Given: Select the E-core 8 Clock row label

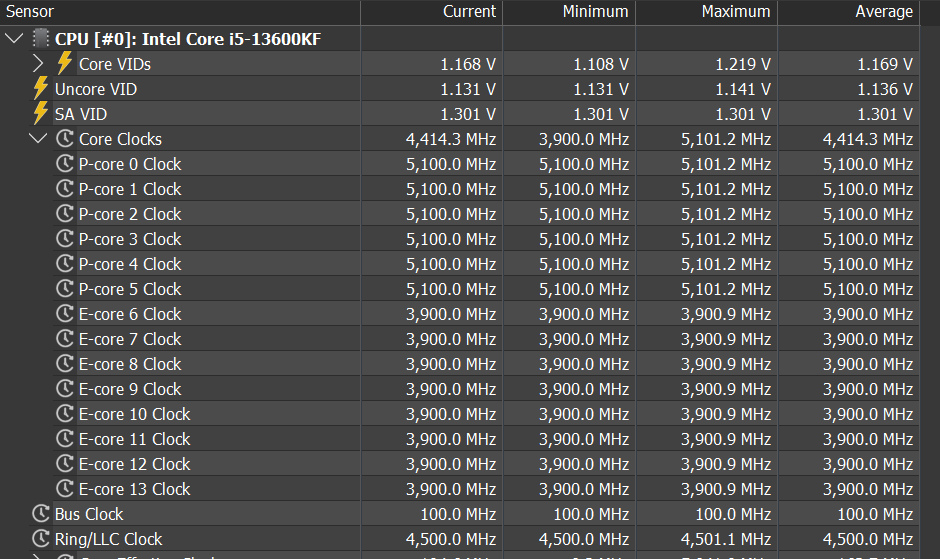Looking at the screenshot, I should (130, 364).
